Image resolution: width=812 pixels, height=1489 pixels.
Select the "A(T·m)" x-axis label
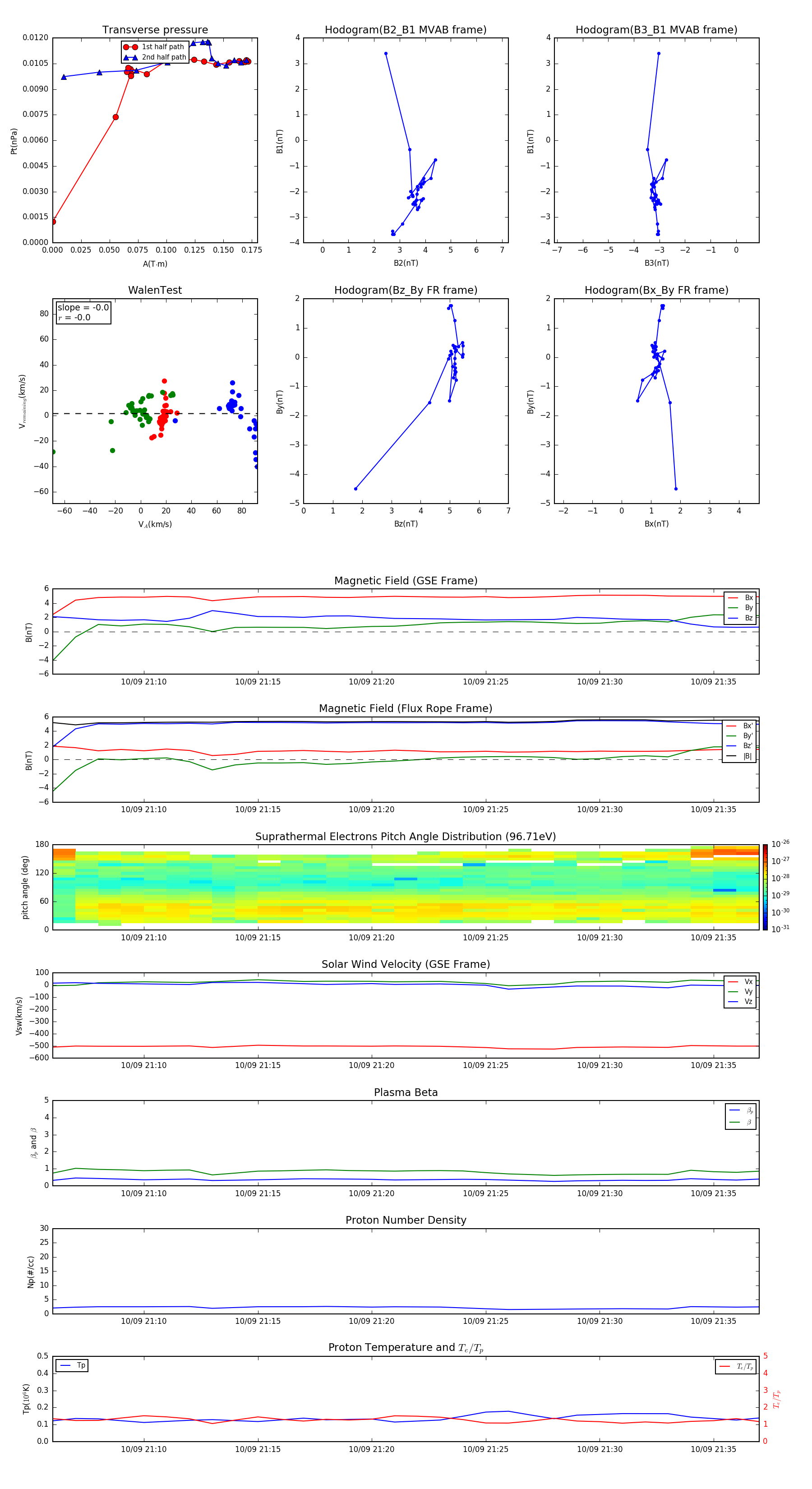click(x=155, y=264)
